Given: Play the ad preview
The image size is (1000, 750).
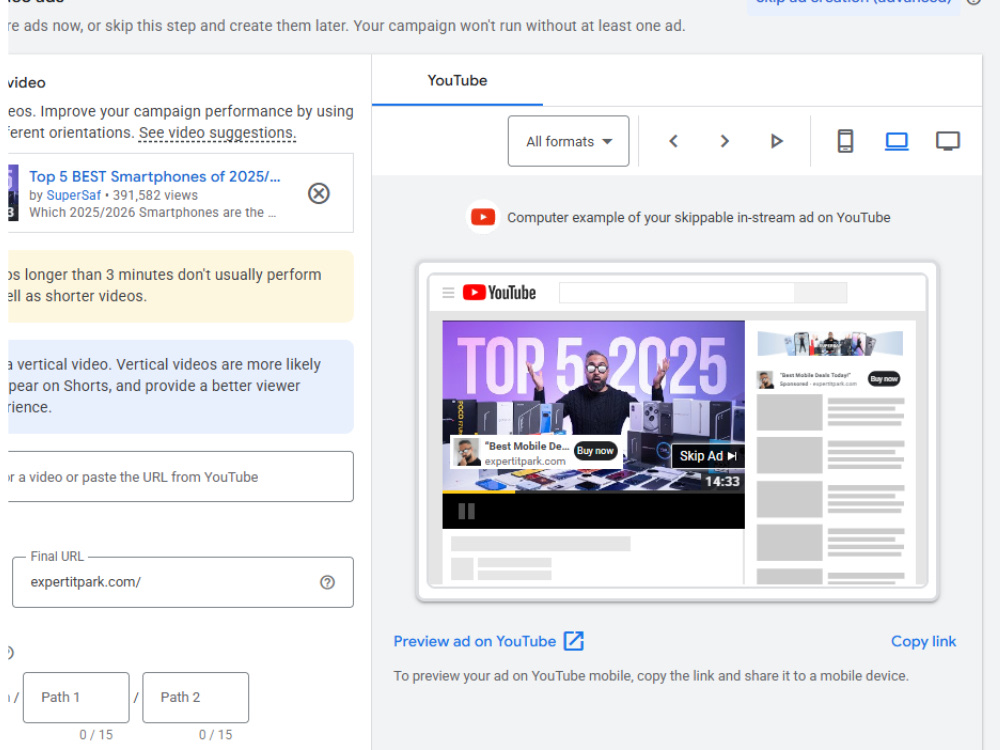Looking at the screenshot, I should tap(776, 141).
